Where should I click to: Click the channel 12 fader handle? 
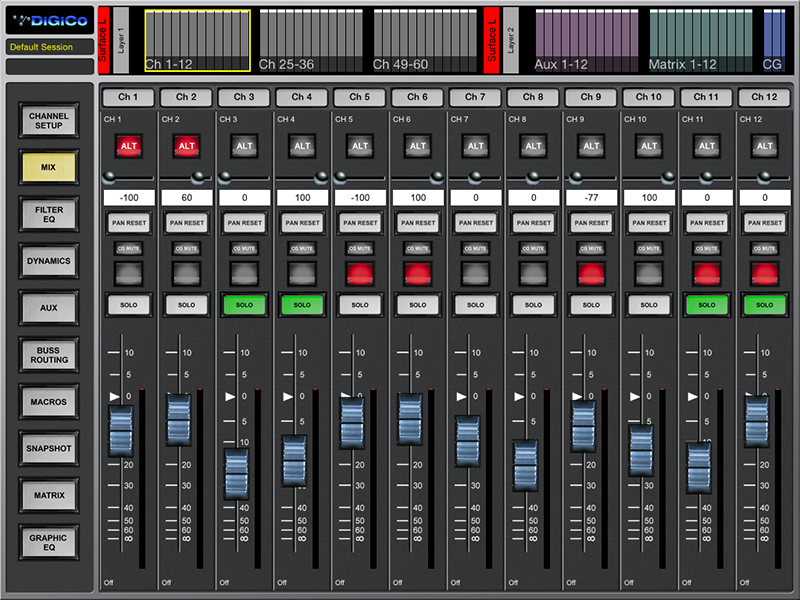click(x=757, y=422)
